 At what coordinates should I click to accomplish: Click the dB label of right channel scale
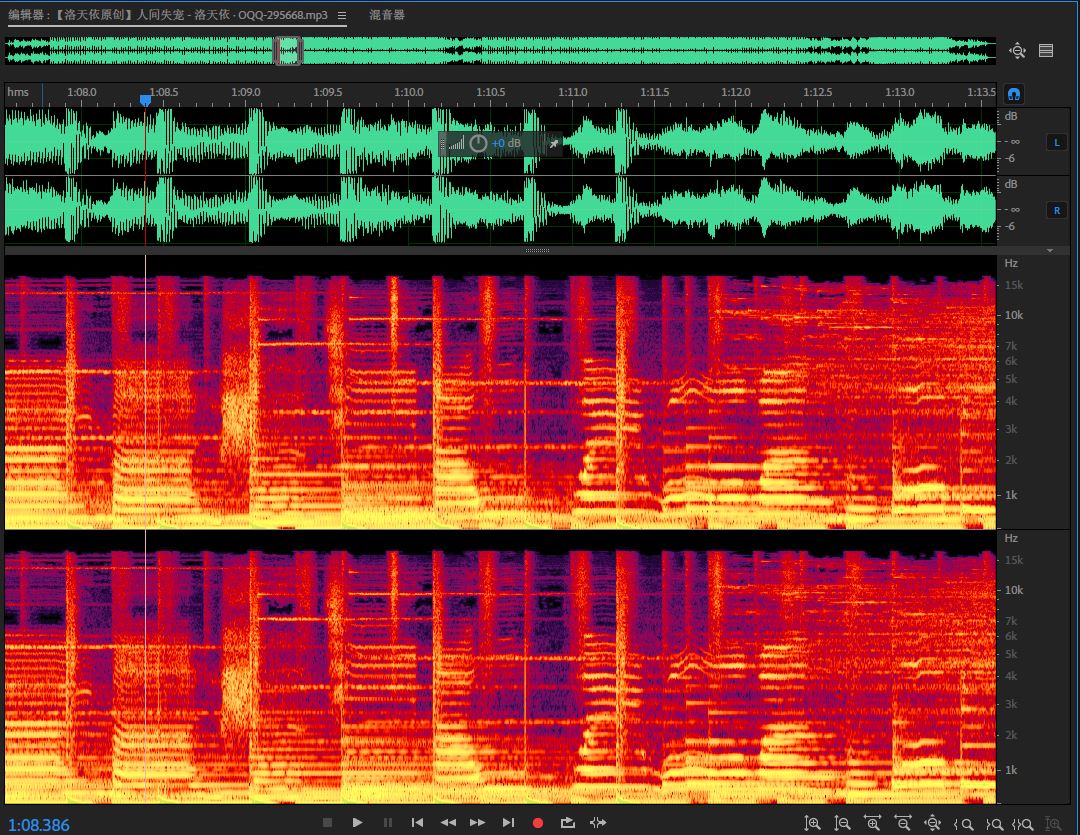click(1010, 185)
